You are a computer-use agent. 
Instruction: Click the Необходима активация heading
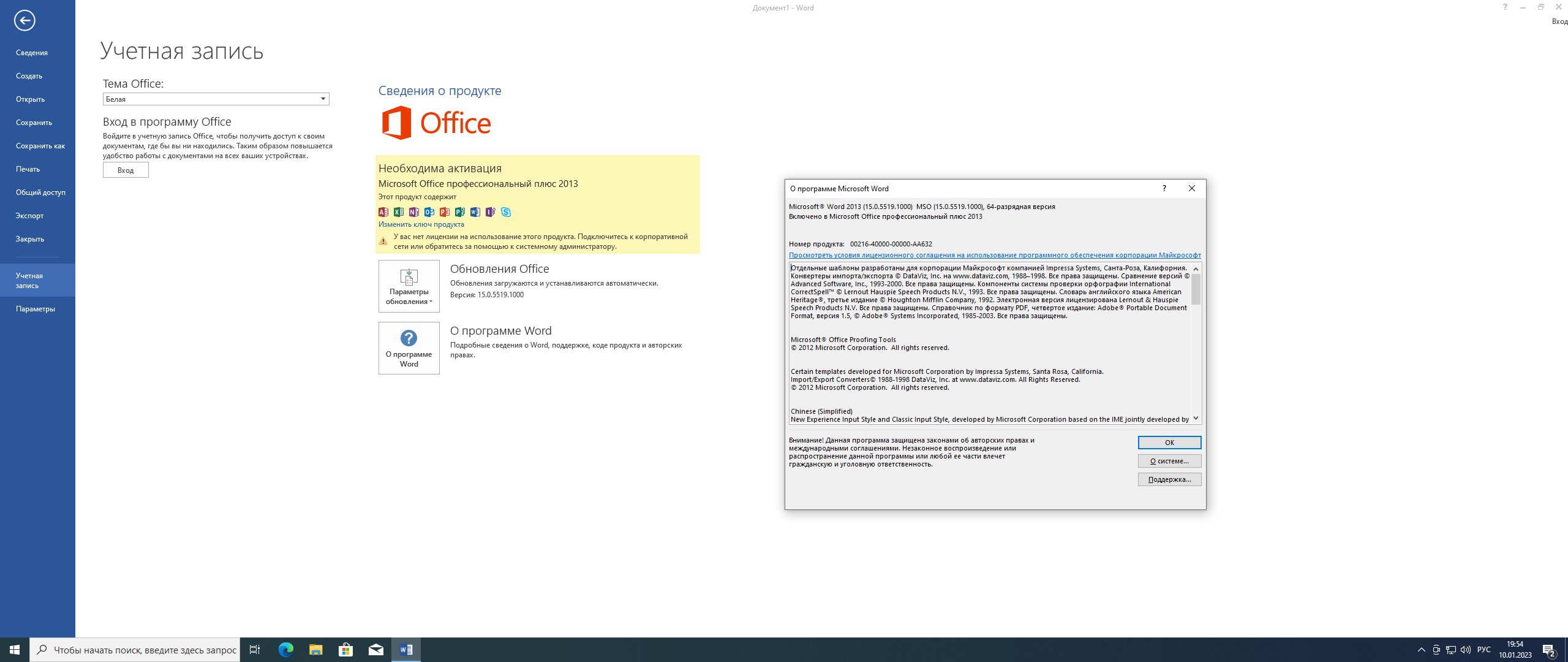[440, 169]
